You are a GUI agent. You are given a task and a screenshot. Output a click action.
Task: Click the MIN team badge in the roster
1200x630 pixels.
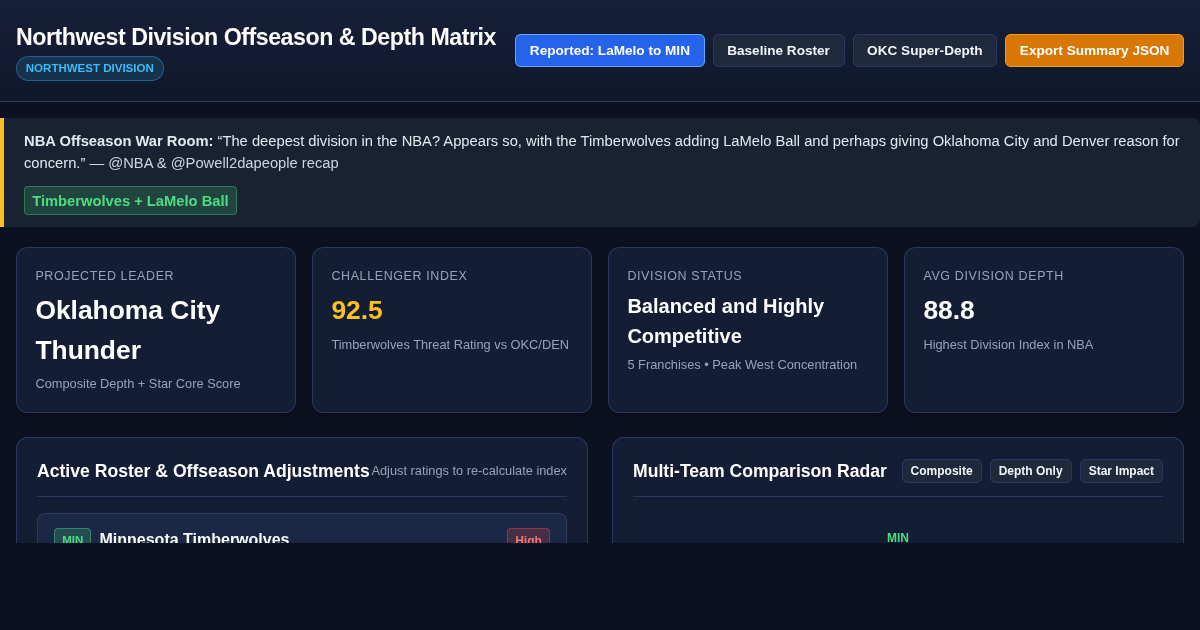coord(72,537)
